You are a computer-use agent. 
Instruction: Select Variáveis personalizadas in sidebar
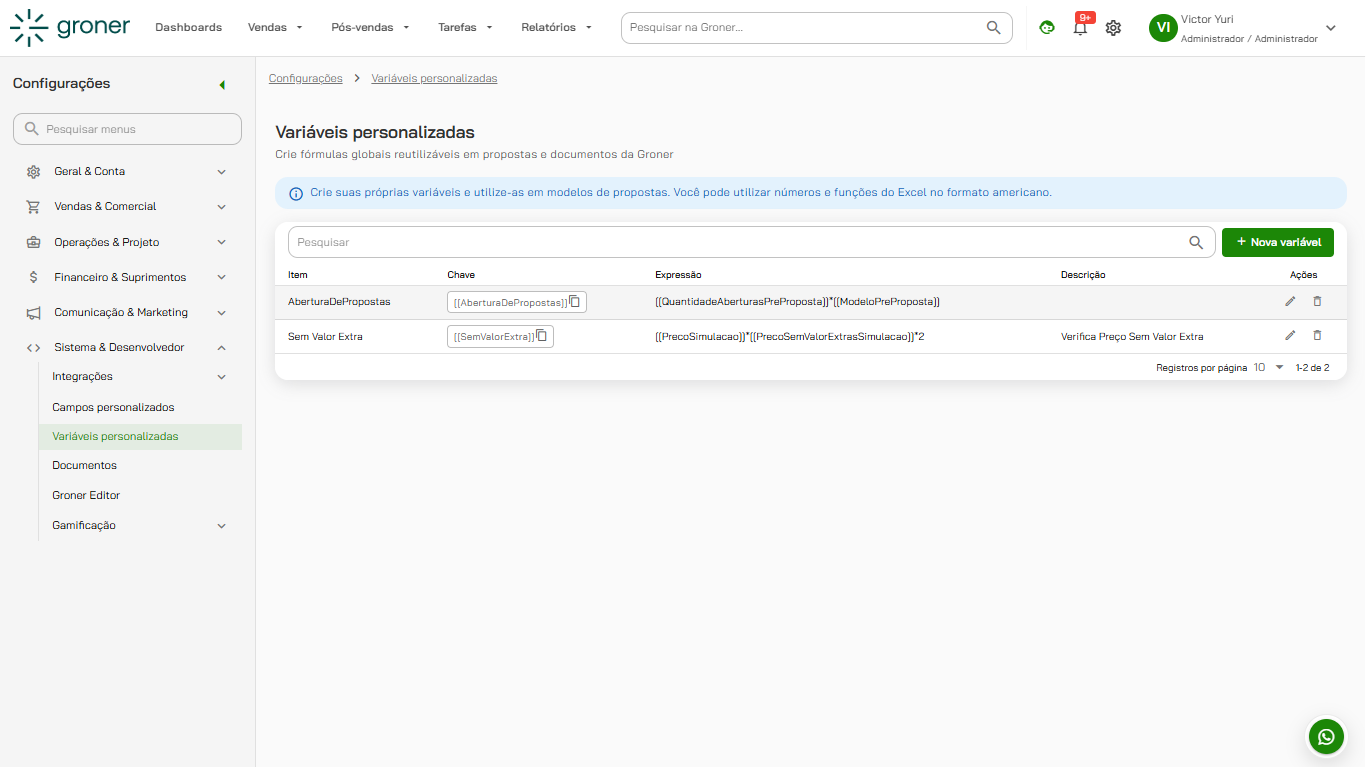pos(140,437)
